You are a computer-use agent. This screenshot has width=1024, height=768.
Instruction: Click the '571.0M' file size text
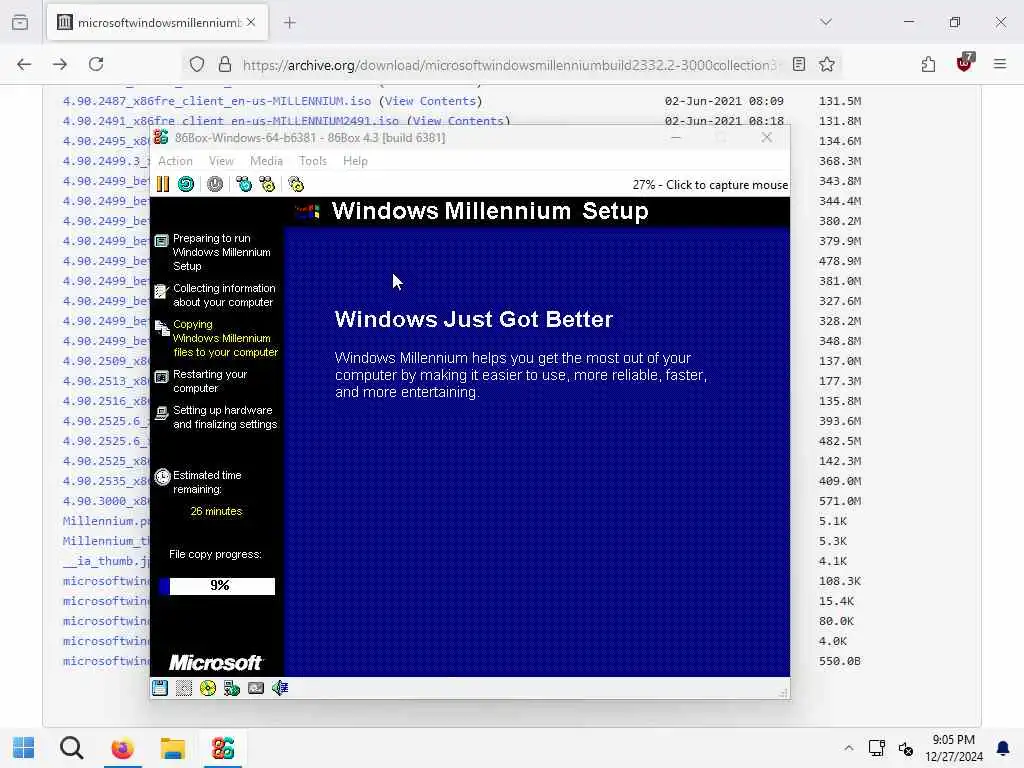(840, 501)
